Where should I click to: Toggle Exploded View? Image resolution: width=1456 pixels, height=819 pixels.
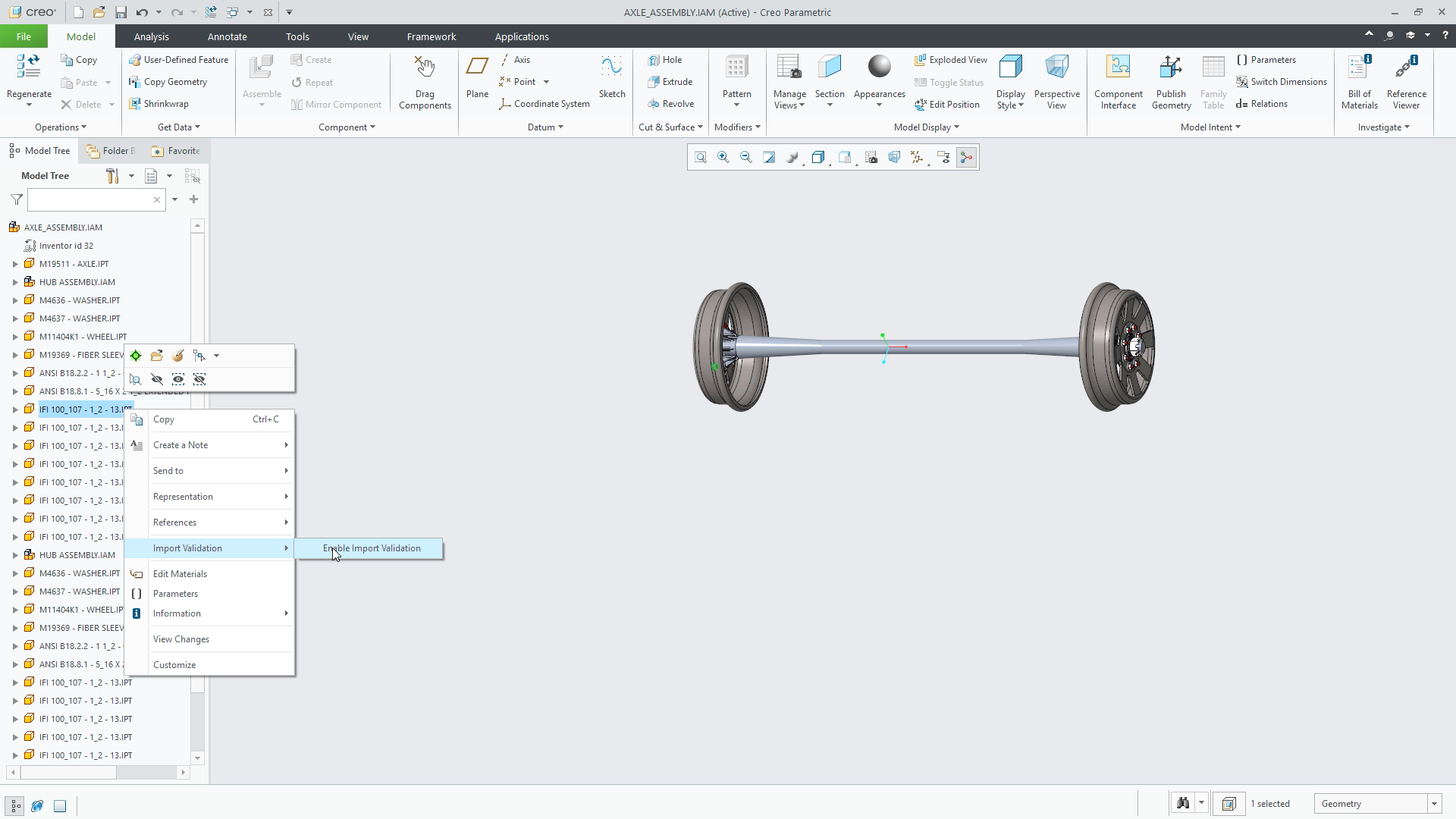951,60
